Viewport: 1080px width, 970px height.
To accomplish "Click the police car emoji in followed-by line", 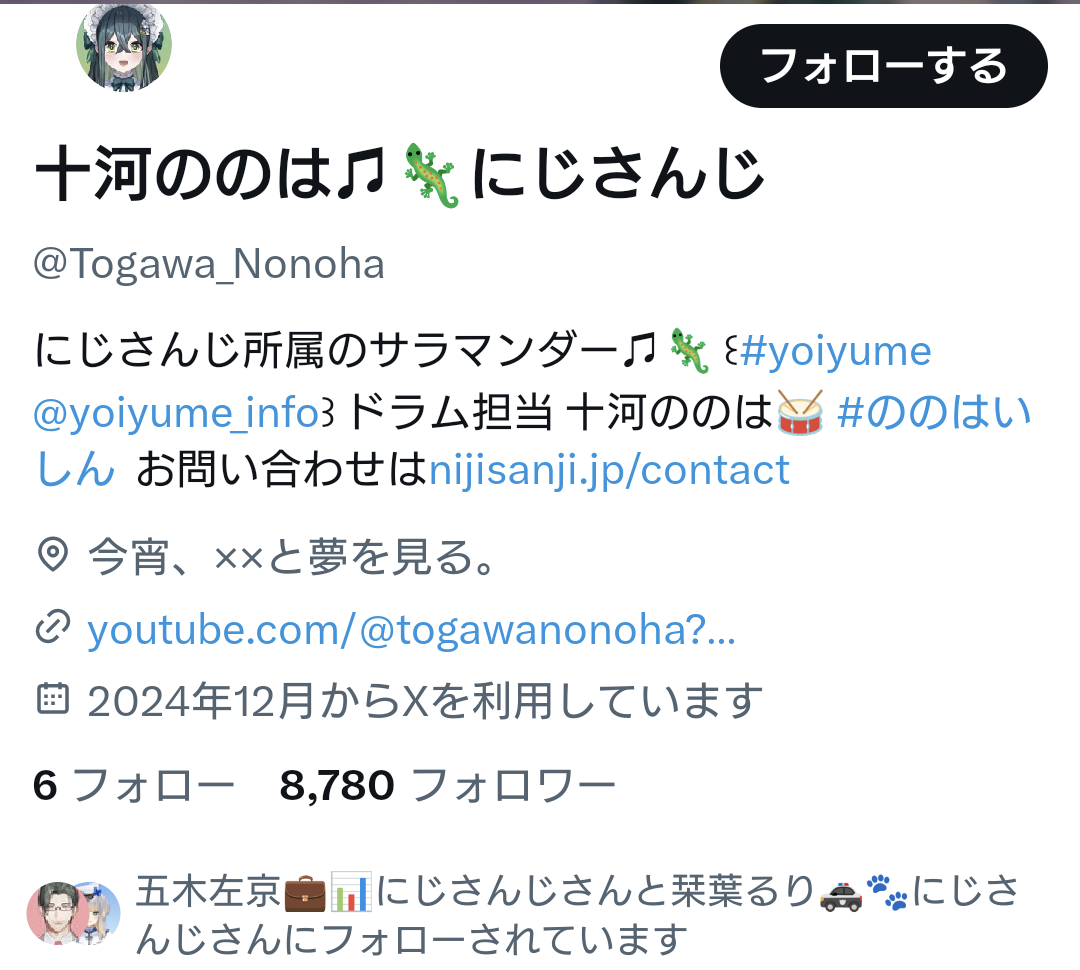I will (840, 893).
